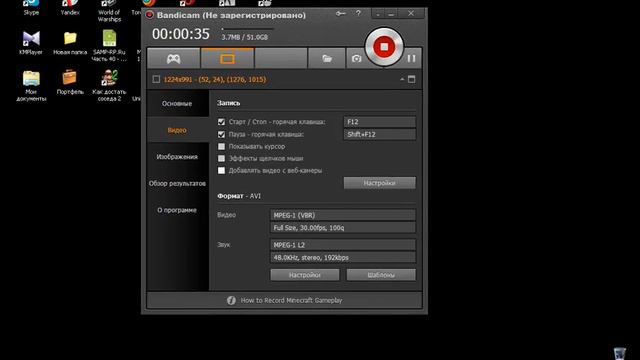Disable Старт / Стоп hotkey checkbox
This screenshot has width=640, height=360.
[221, 122]
